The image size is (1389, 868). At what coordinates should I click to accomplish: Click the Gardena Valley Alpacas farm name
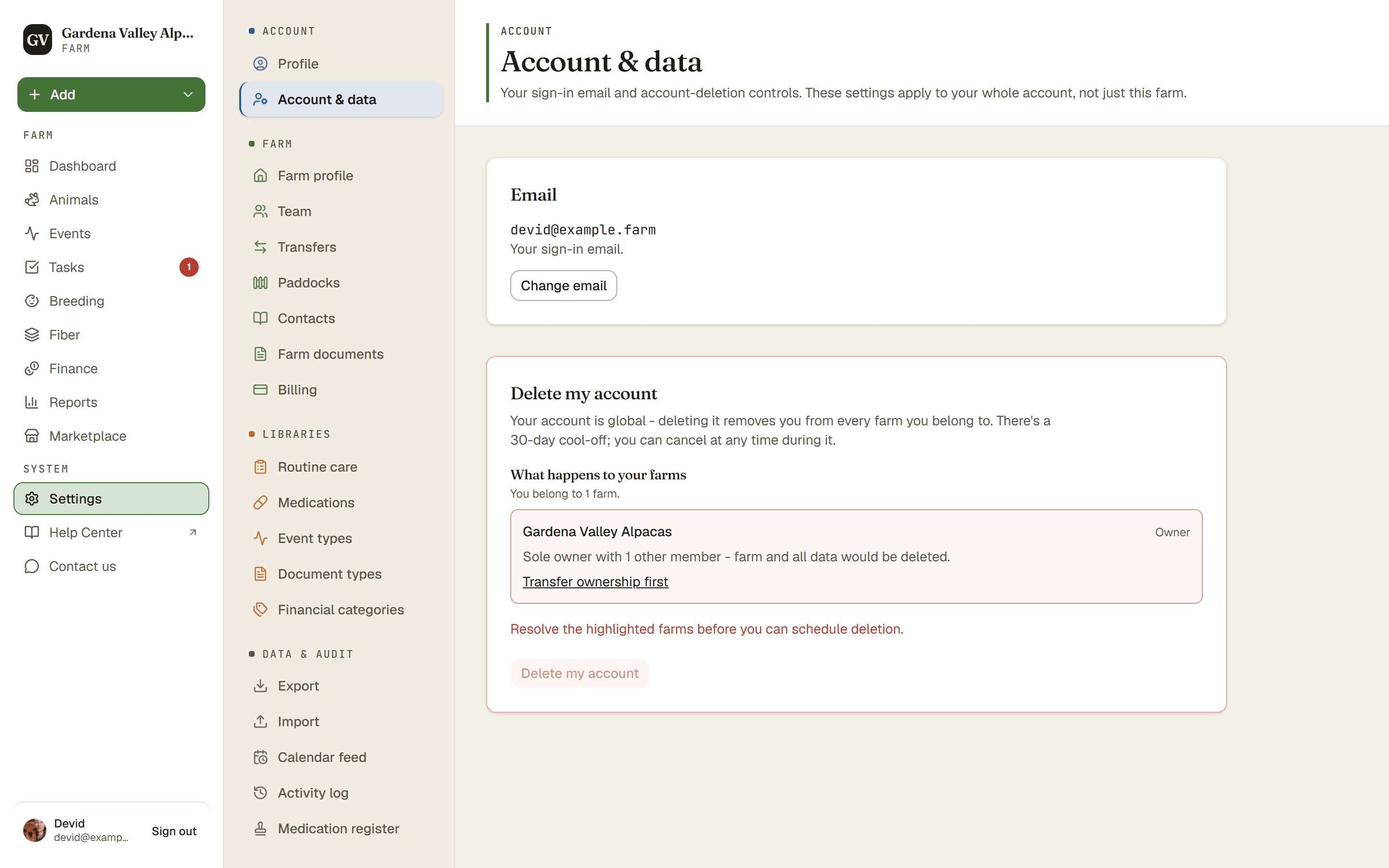(597, 531)
